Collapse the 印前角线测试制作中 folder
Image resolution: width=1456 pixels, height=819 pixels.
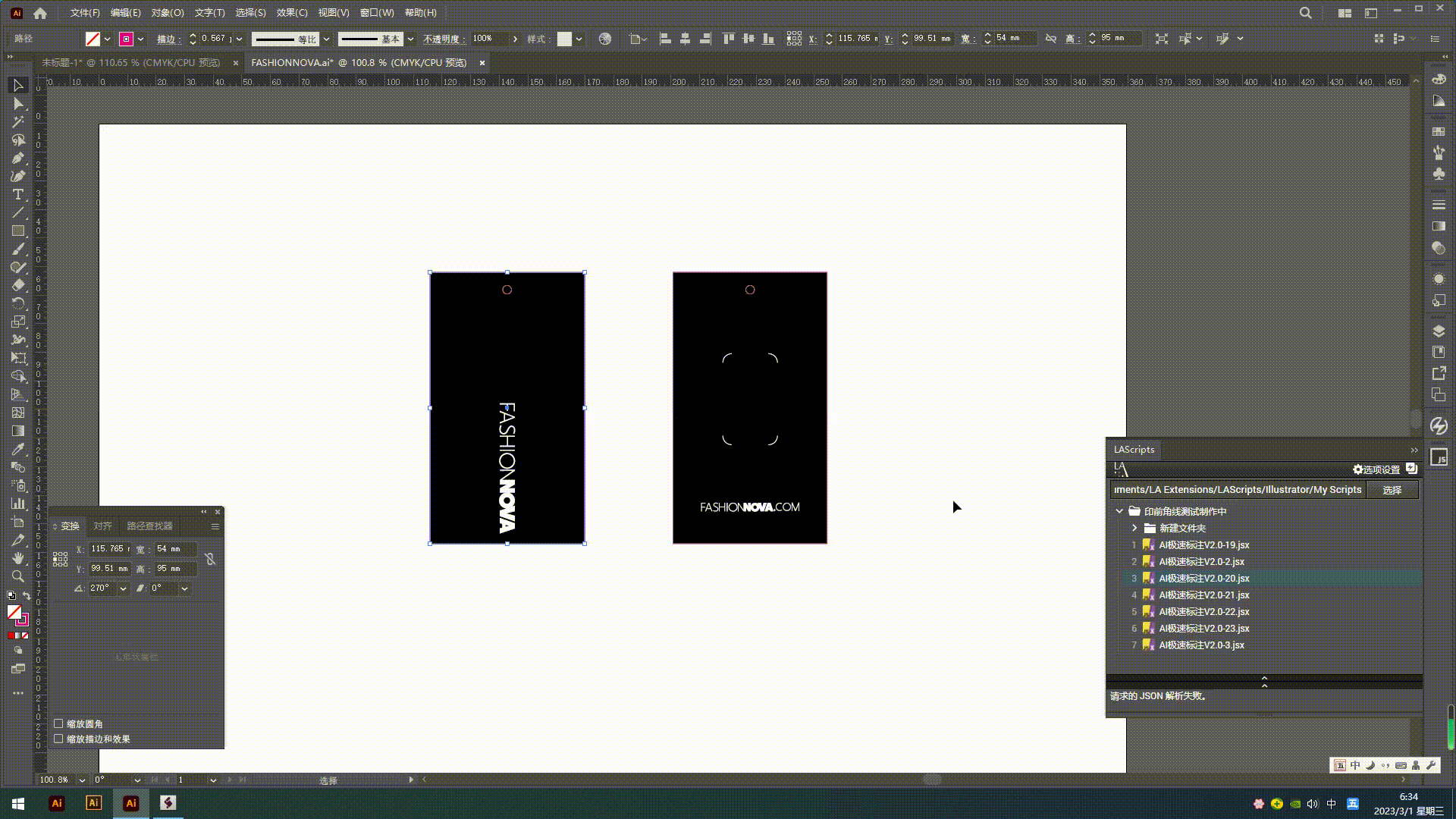[x=1119, y=511]
